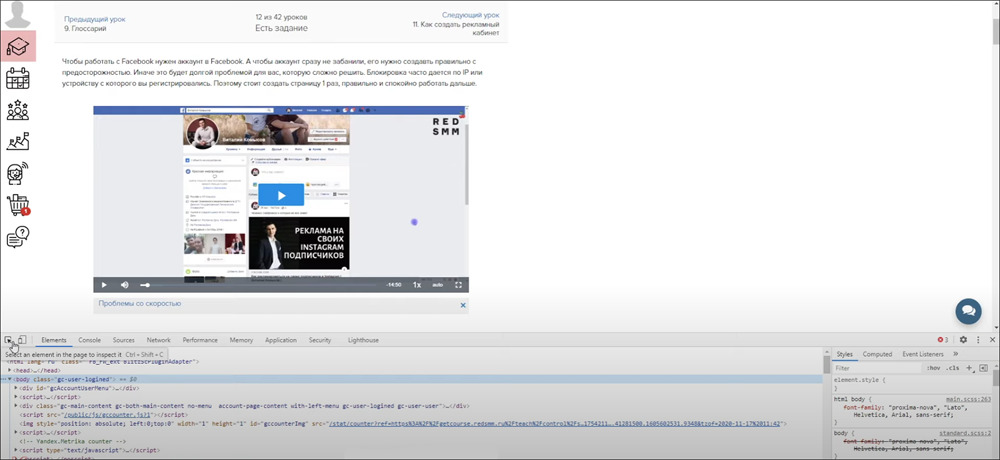
Task: Open the Computed pane tab
Action: (878, 354)
